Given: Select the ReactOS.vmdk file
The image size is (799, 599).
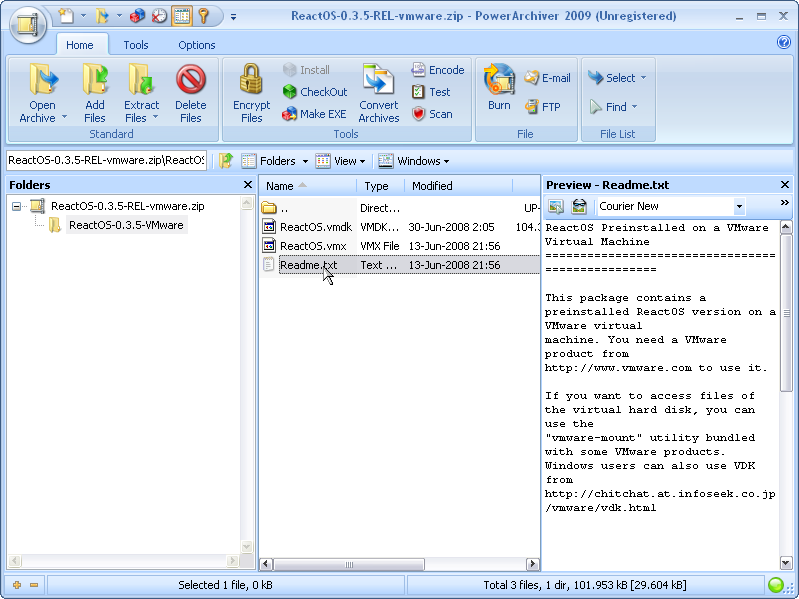Looking at the screenshot, I should (400, 227).
